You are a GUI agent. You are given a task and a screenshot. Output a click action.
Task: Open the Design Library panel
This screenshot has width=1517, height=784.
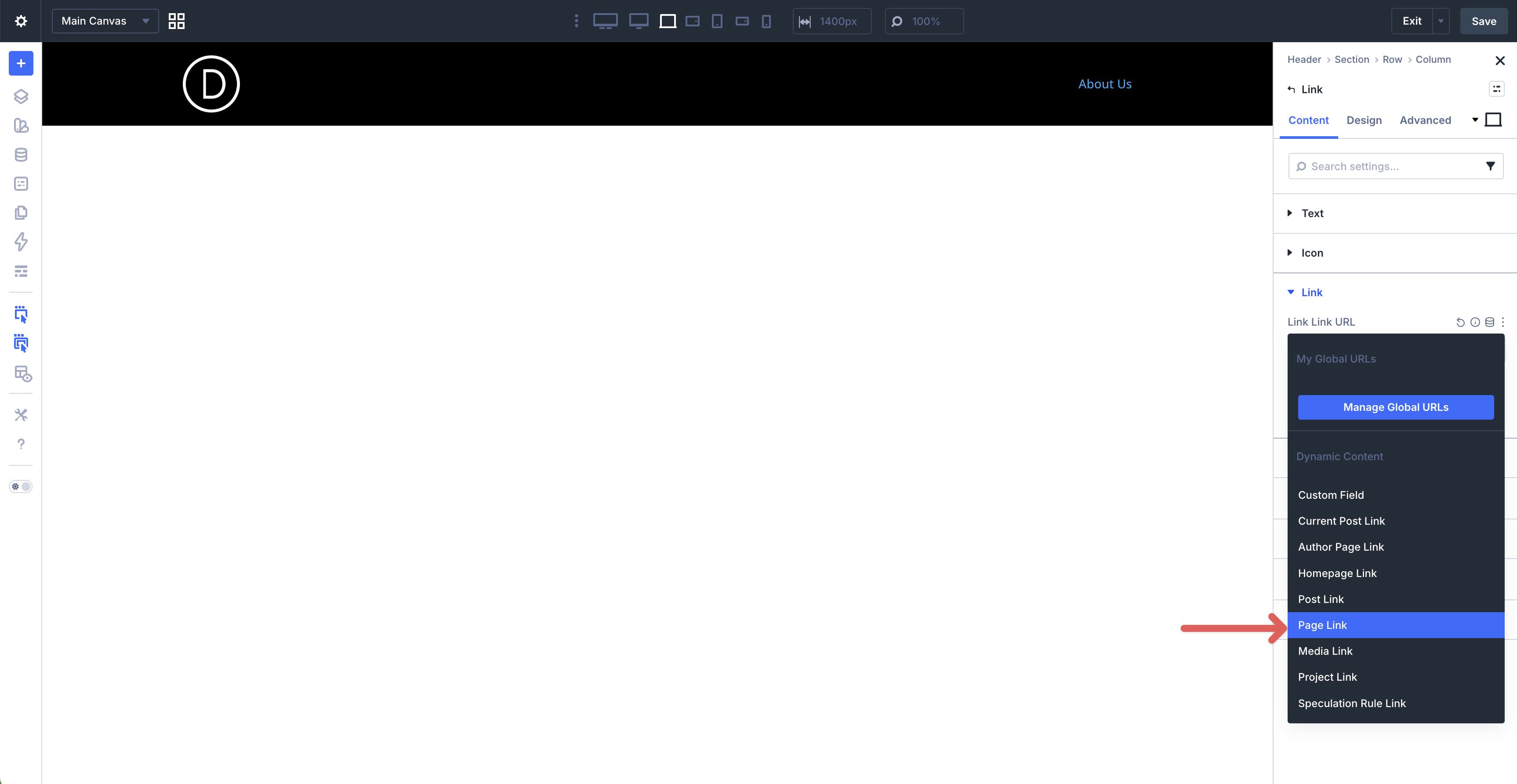(x=21, y=125)
